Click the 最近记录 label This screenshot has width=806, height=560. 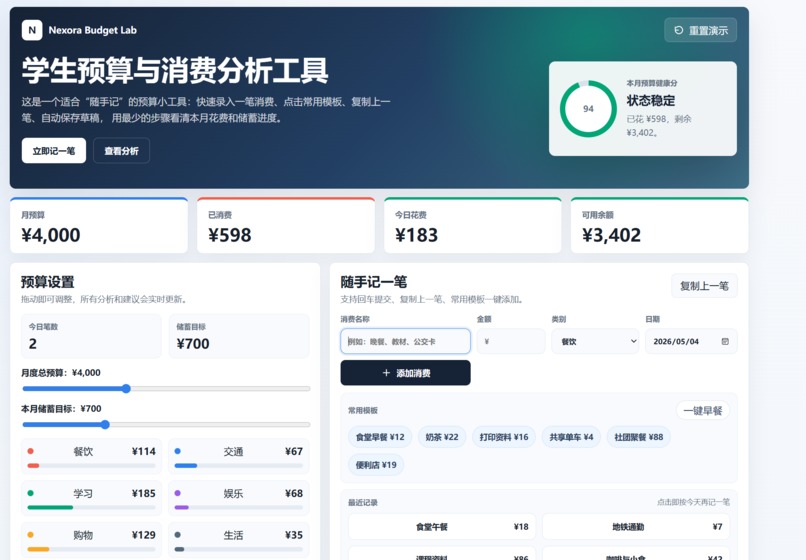(x=363, y=502)
